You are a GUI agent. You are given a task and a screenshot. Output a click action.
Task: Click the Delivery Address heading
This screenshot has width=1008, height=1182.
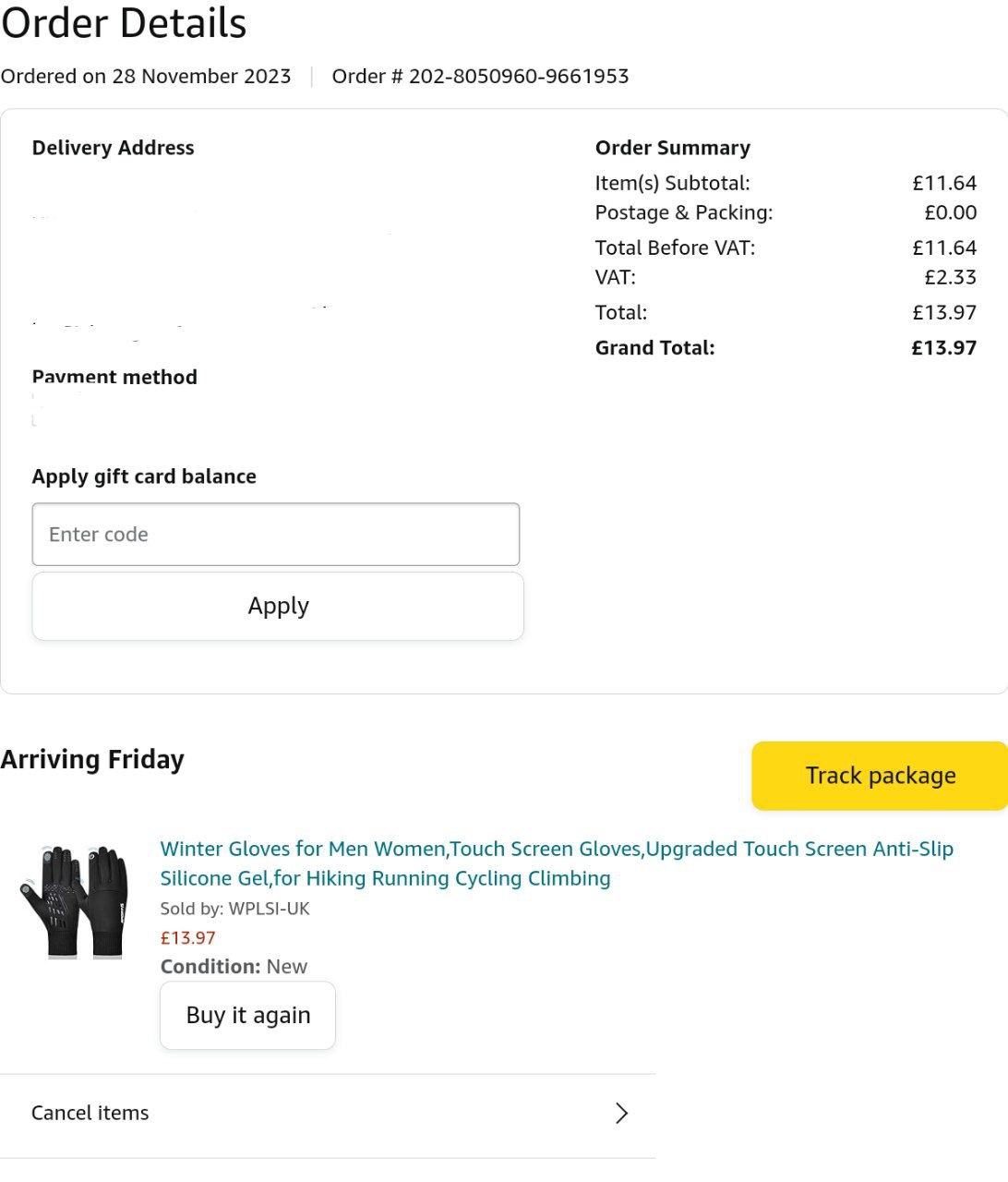coord(113,148)
